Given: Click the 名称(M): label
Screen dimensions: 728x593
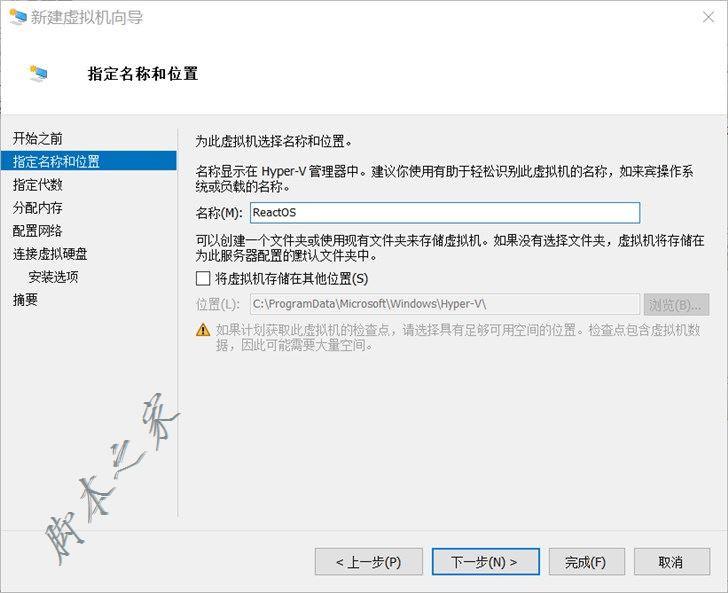Looking at the screenshot, I should pyautogui.click(x=219, y=213).
